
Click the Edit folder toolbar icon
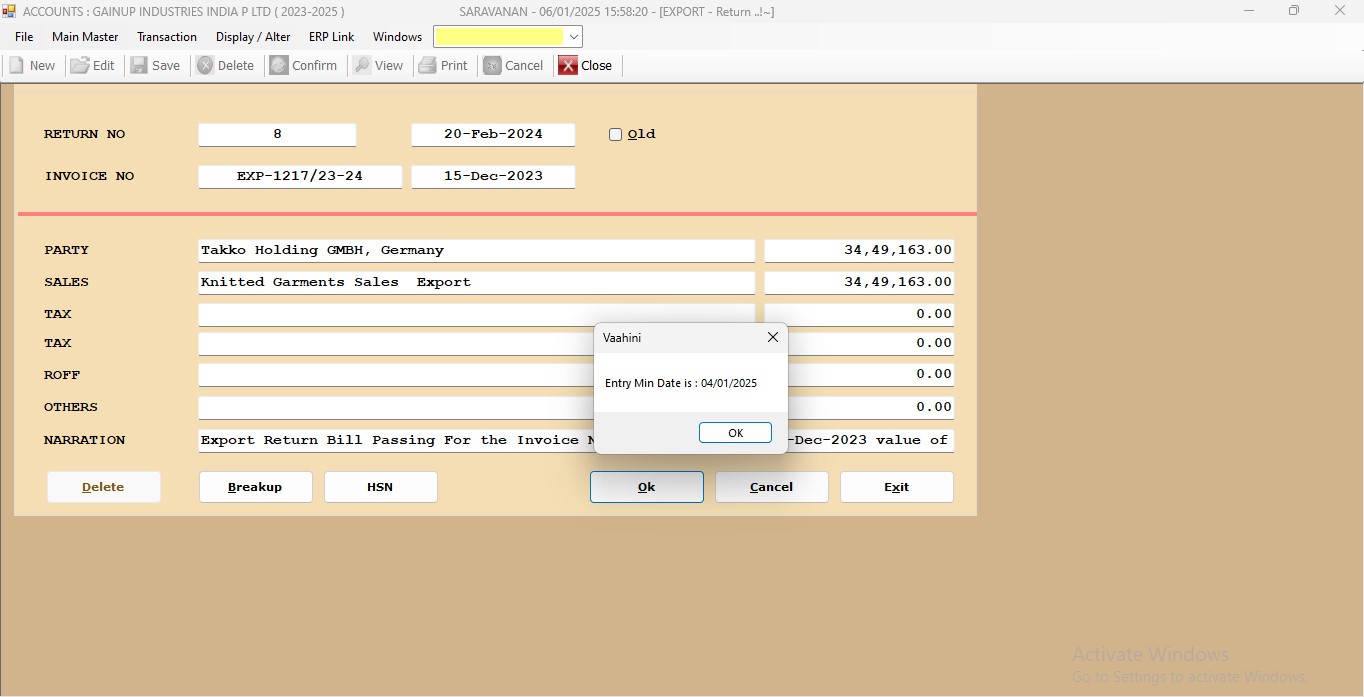[80, 66]
